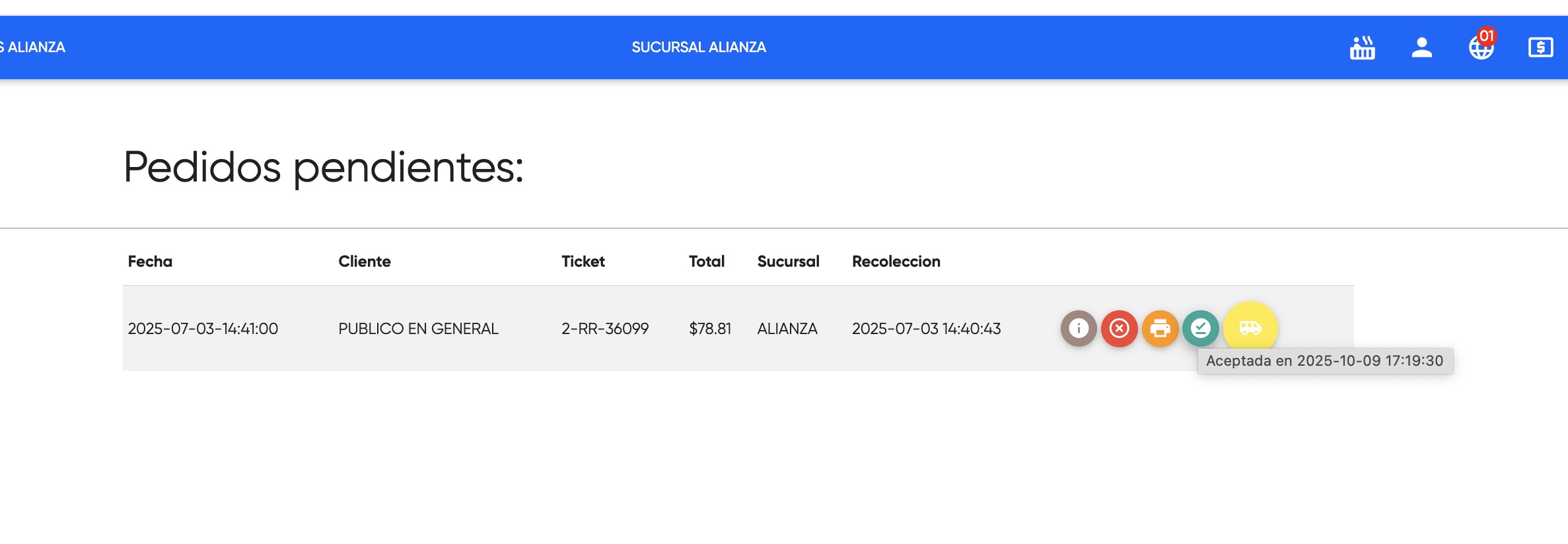Open globe notifications with 01 badge

(x=1481, y=48)
